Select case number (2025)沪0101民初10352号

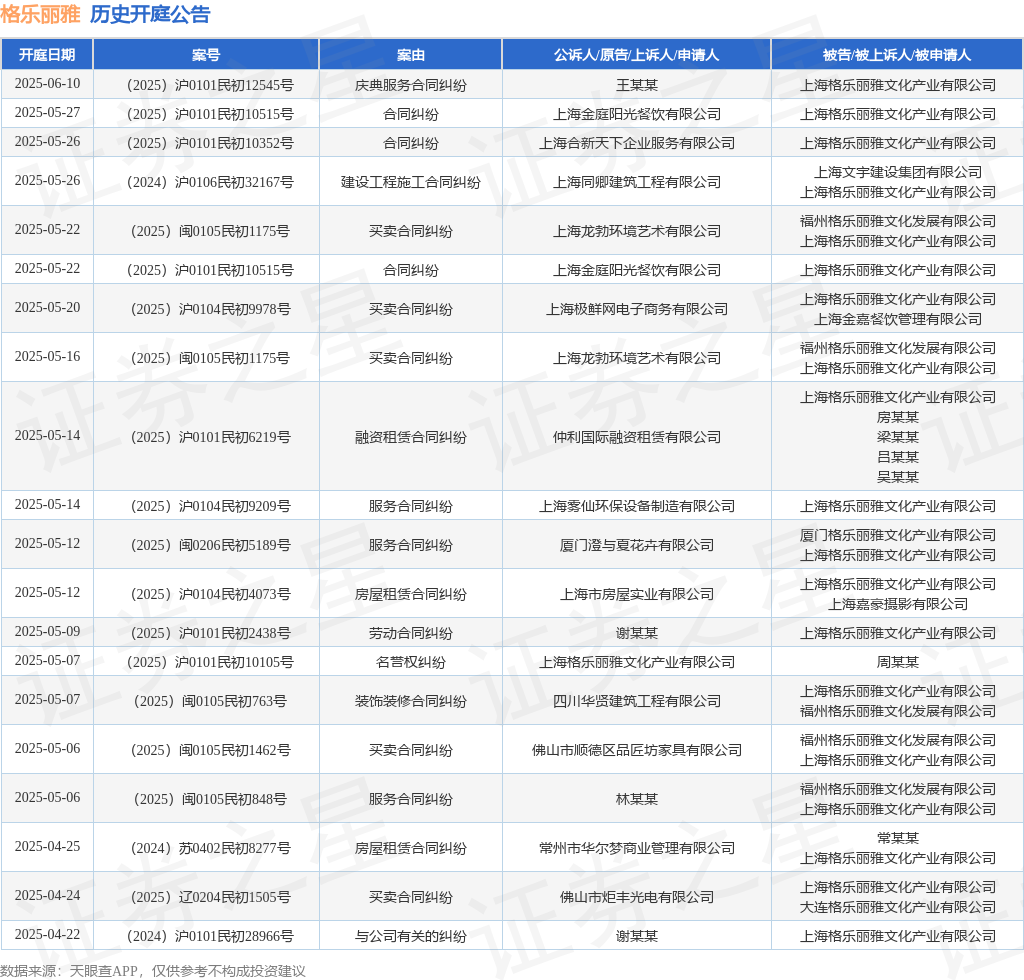click(210, 144)
